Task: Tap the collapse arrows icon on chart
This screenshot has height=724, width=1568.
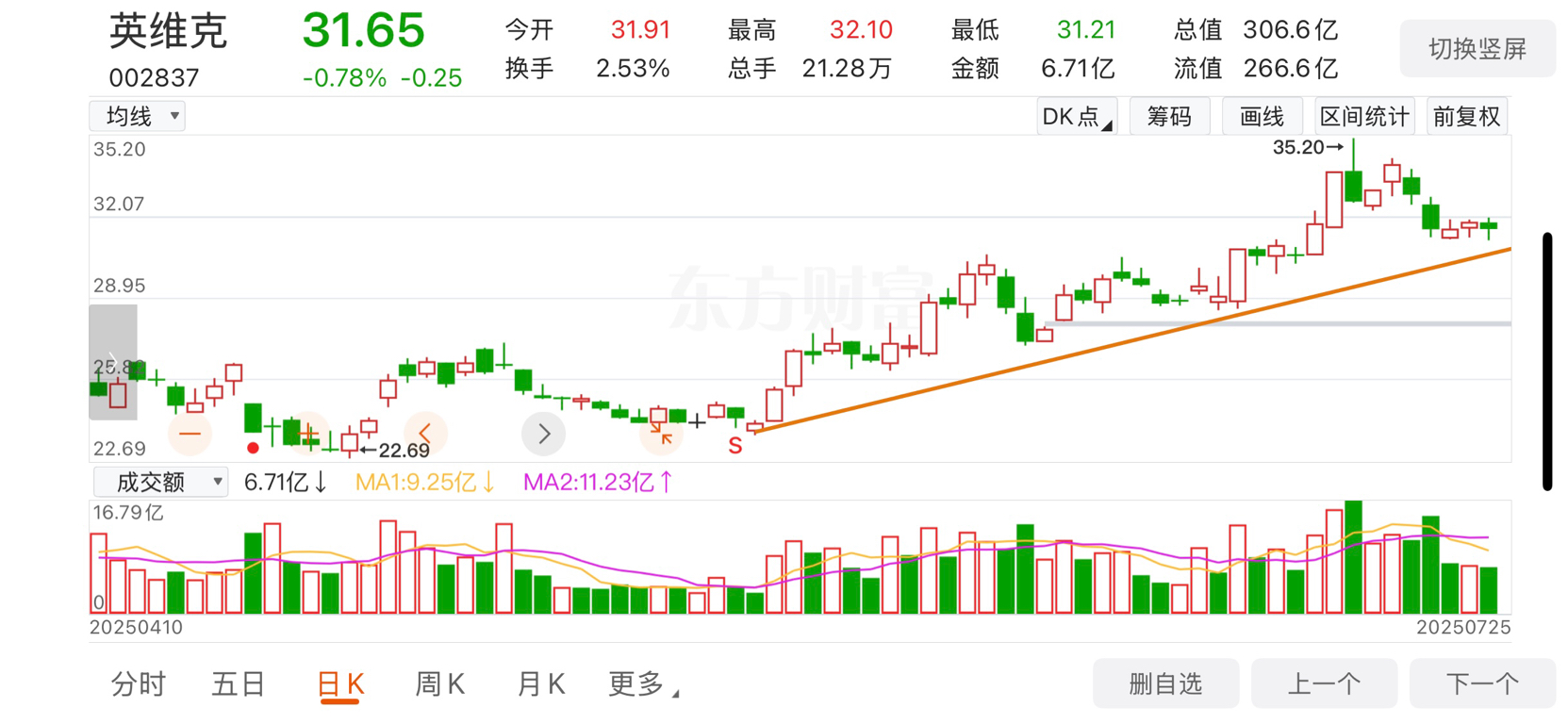Action: [x=661, y=434]
